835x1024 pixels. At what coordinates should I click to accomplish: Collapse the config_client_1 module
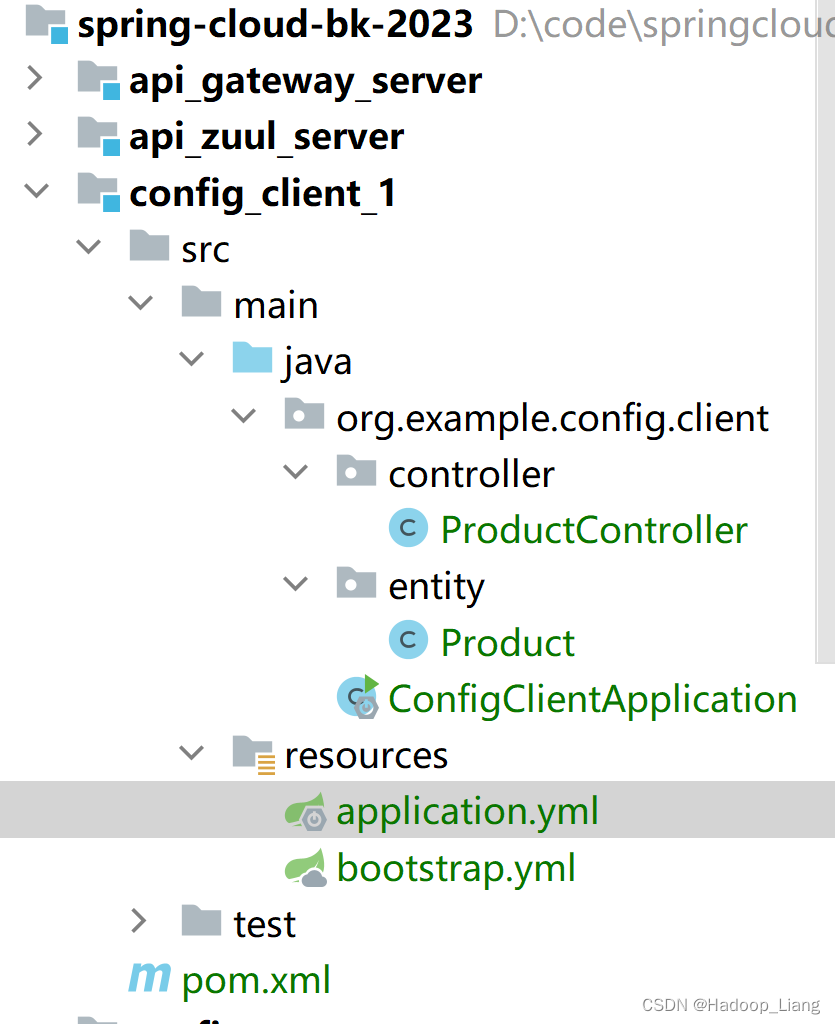click(x=36, y=191)
